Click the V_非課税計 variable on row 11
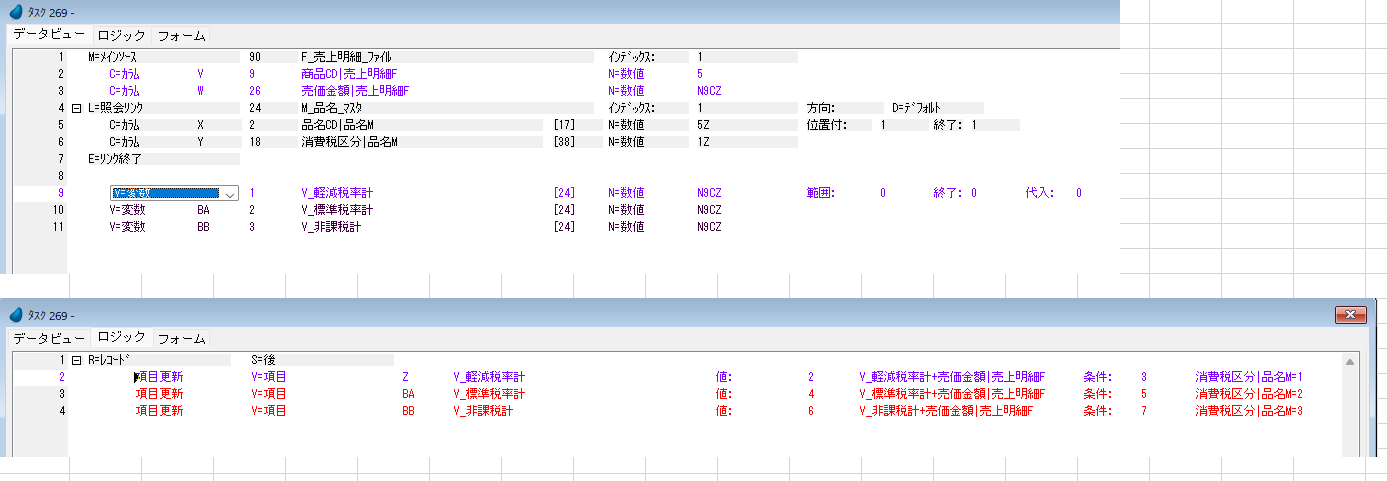Image resolution: width=1387 pixels, height=481 pixels. [331, 227]
